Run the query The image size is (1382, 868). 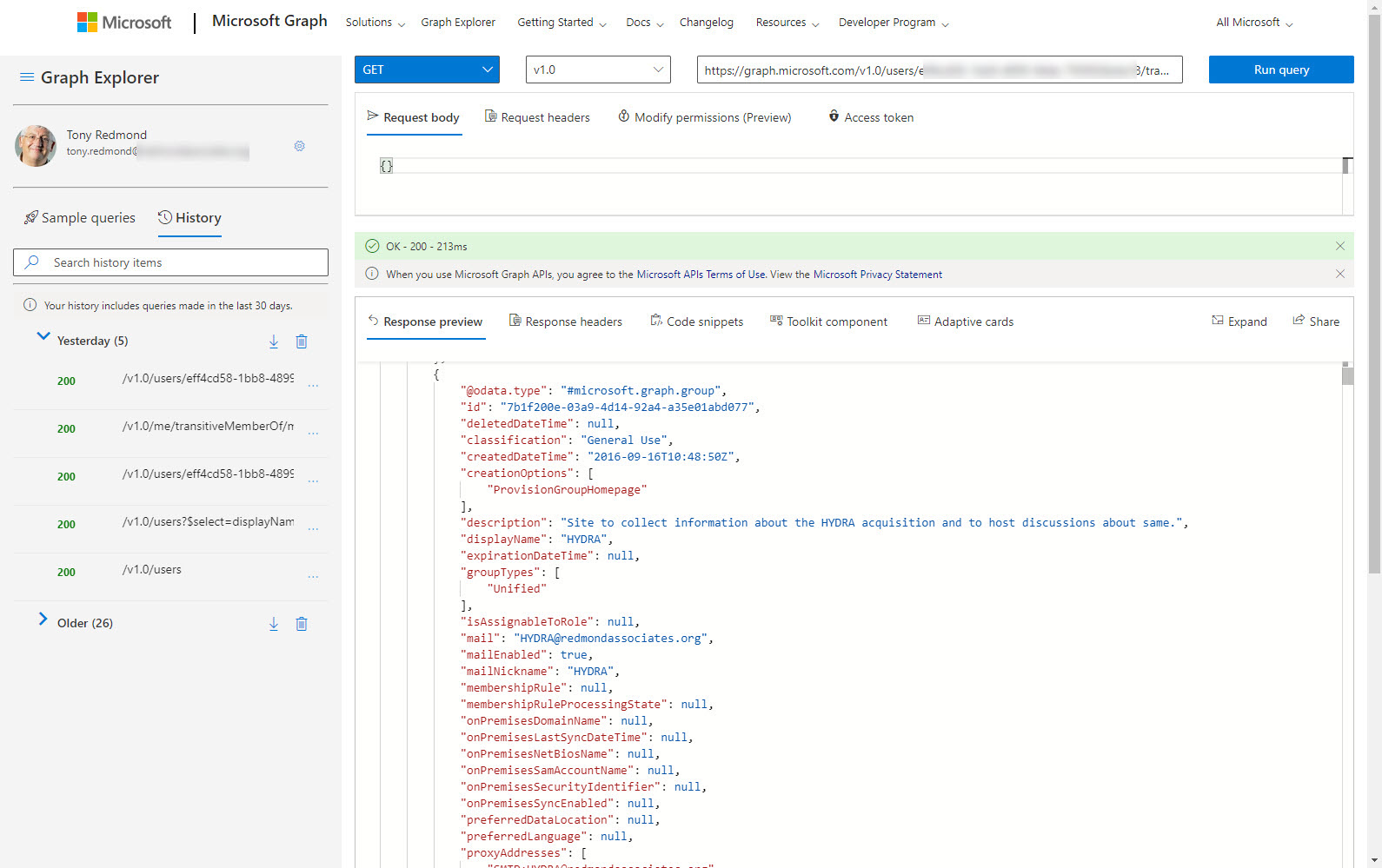pos(1281,70)
